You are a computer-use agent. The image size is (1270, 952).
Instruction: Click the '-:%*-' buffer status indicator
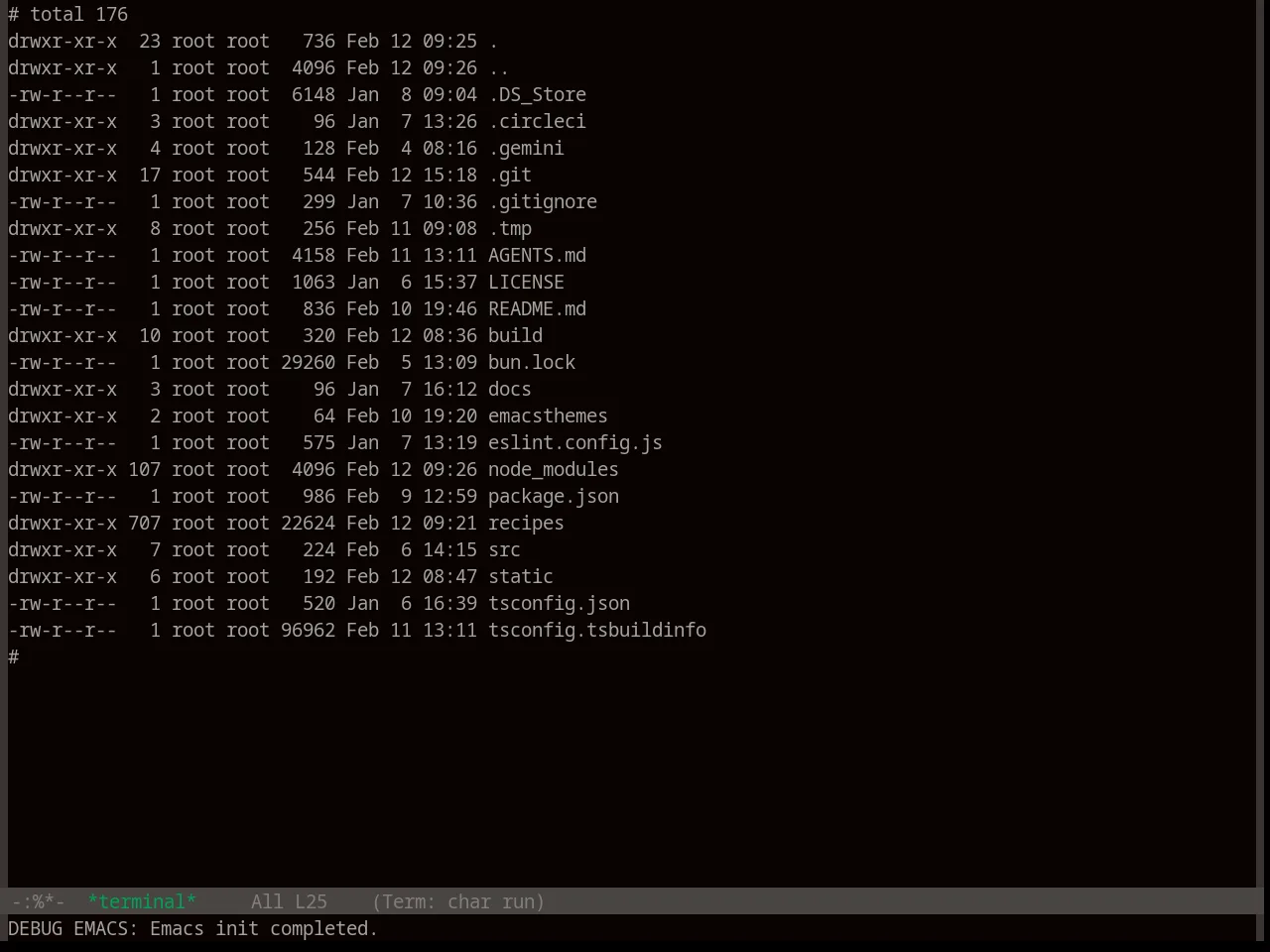pyautogui.click(x=37, y=901)
